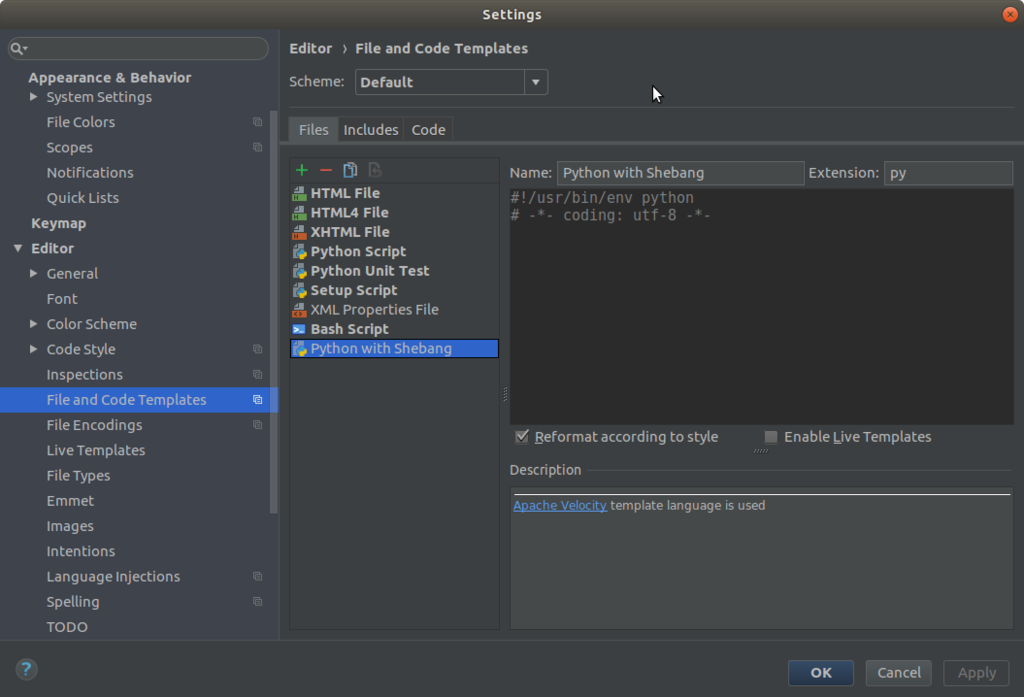Click inside the template code editor

[x=761, y=307]
